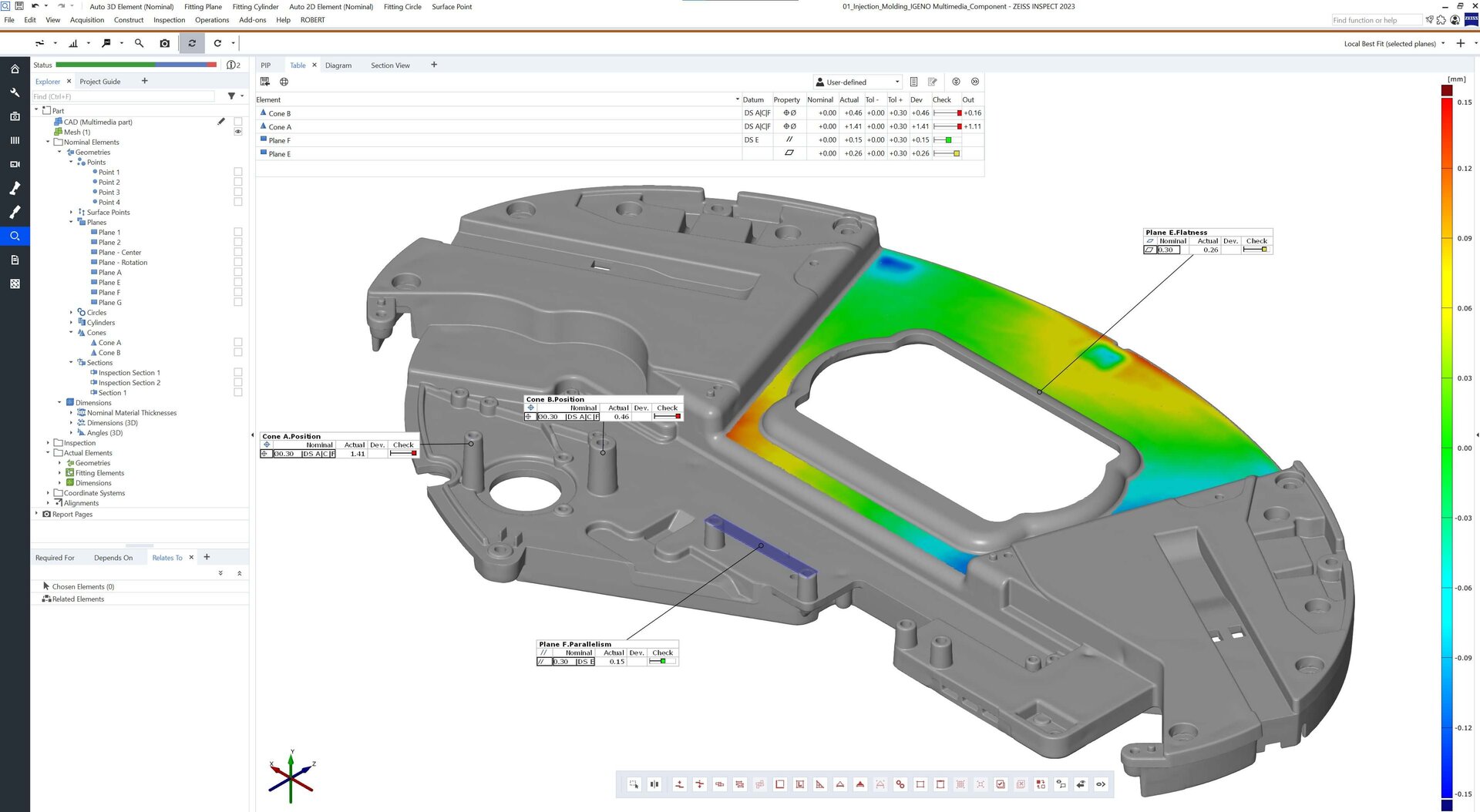
Task: Toggle visibility checkbox for Point 1
Action: pos(238,172)
